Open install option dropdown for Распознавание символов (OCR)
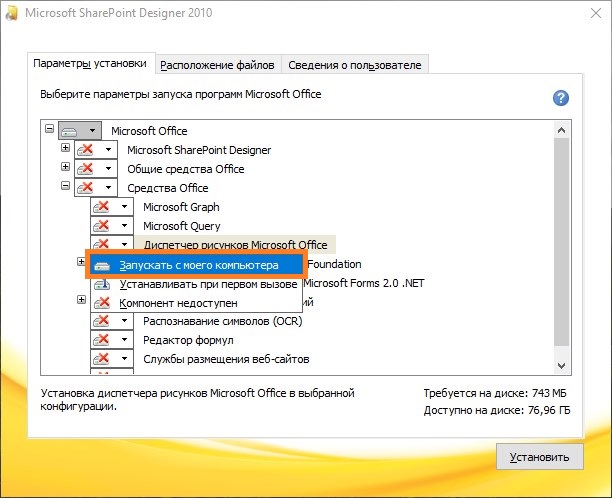The height and width of the screenshot is (498, 612). coord(112,321)
